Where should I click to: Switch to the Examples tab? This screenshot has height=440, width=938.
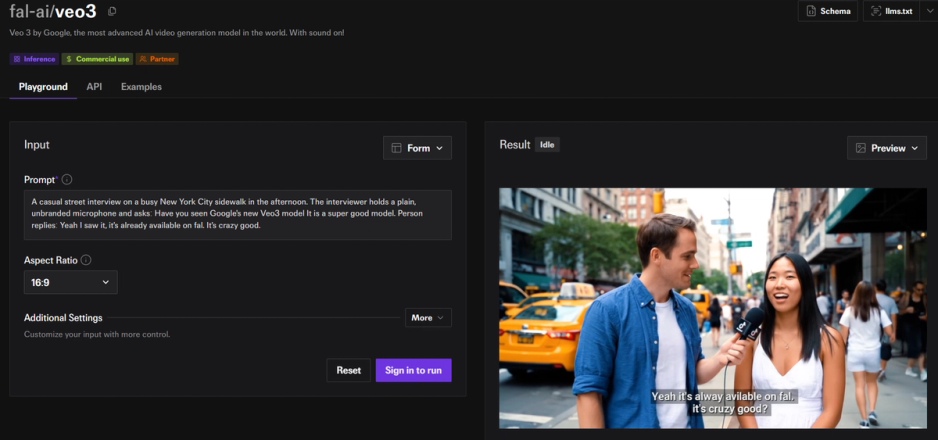[x=141, y=87]
